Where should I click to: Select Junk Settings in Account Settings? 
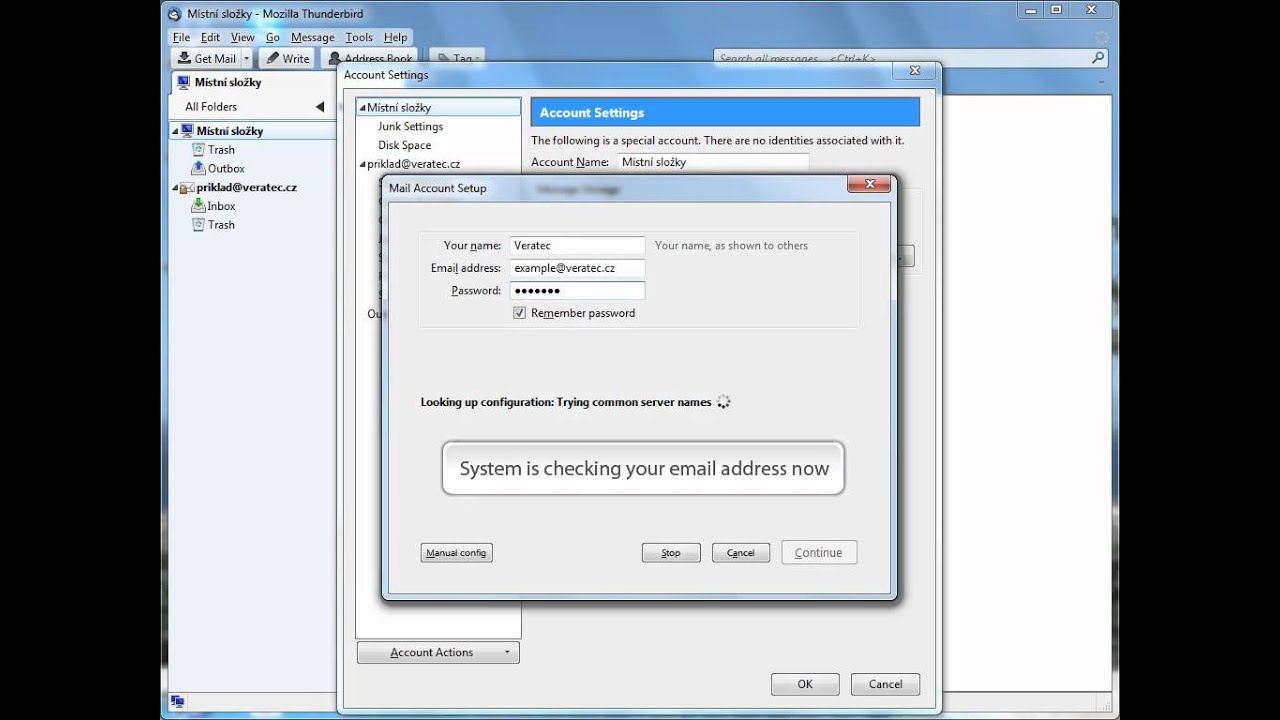point(410,126)
